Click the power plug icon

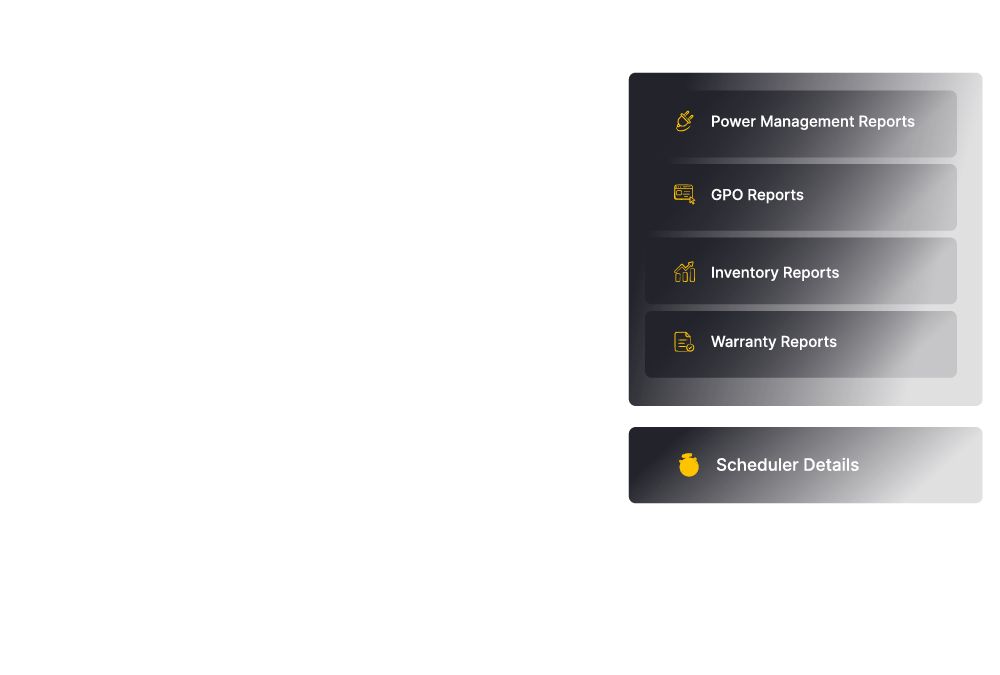(684, 121)
